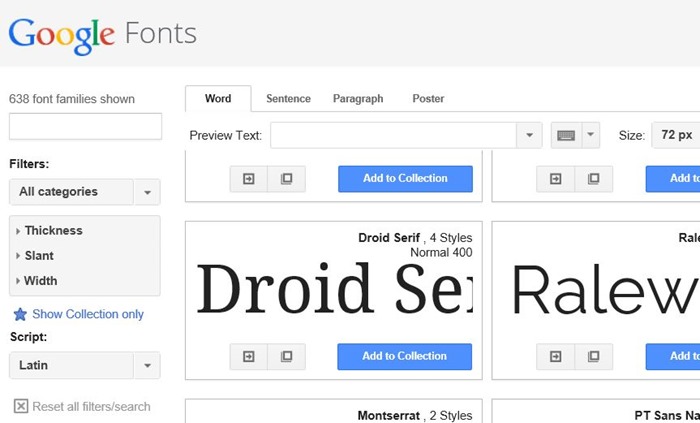The height and width of the screenshot is (423, 700).
Task: Focus the font search box
Action: tap(85, 126)
